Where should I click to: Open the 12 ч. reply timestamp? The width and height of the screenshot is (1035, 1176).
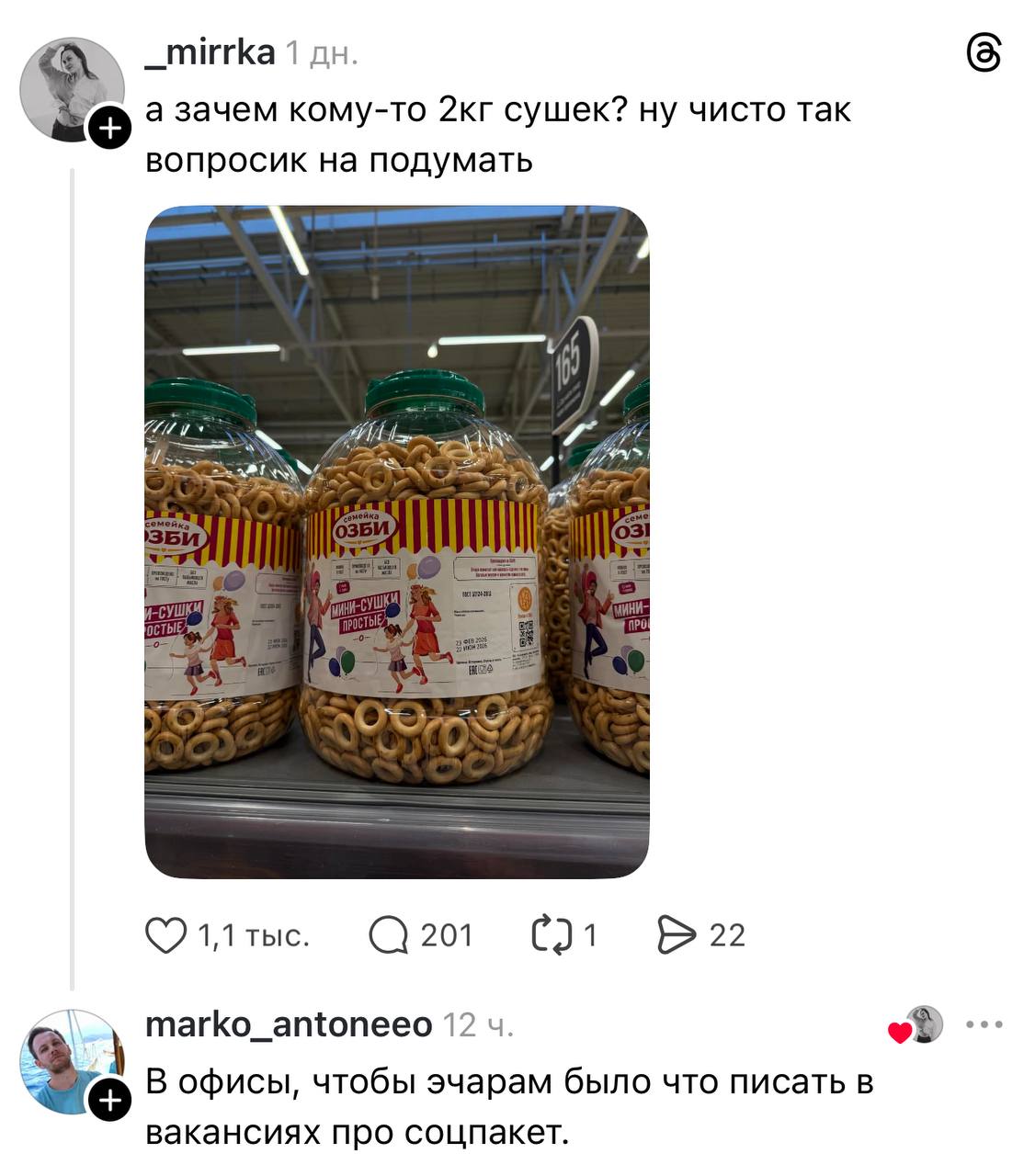pos(478,1024)
